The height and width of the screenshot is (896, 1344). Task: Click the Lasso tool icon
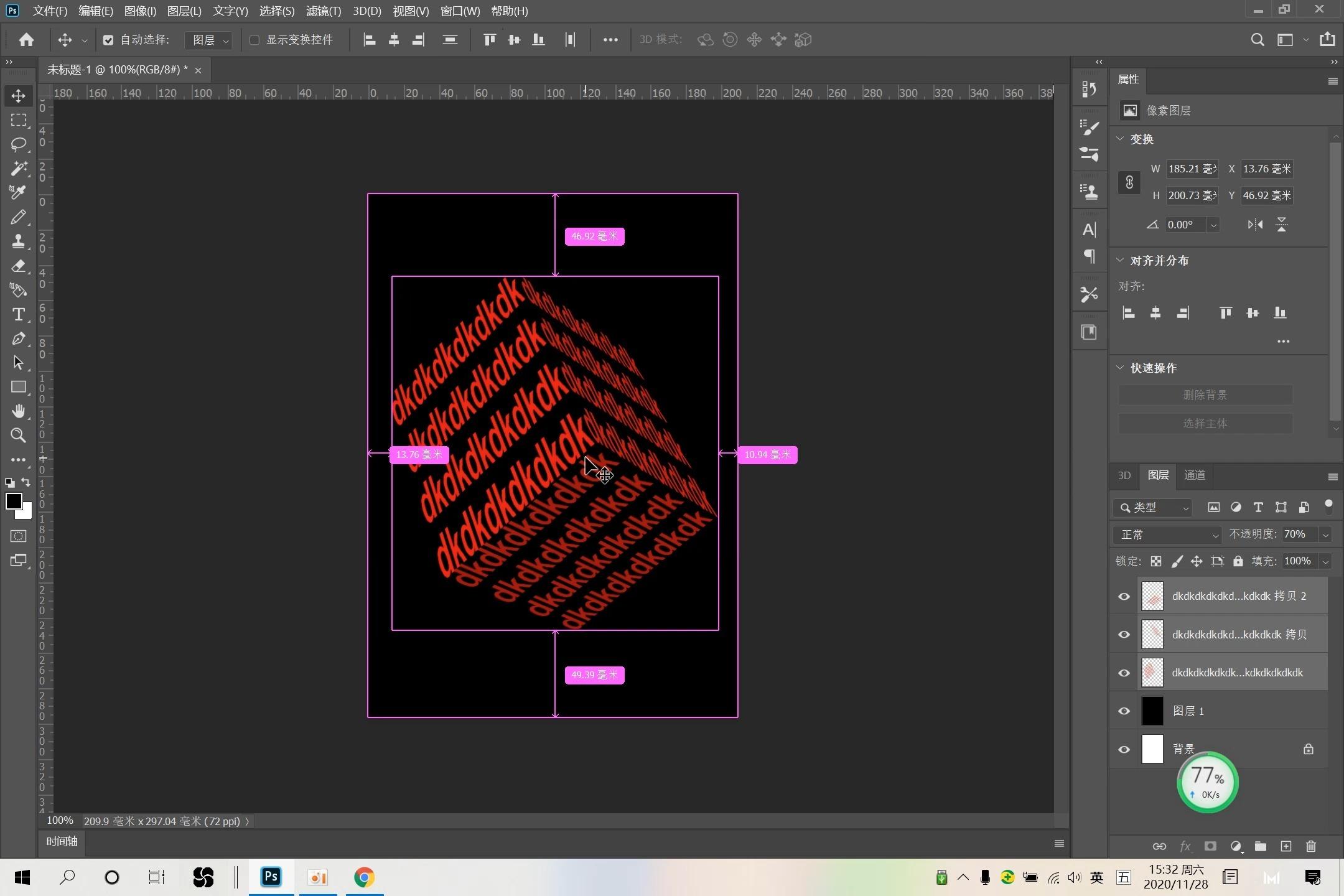point(19,143)
